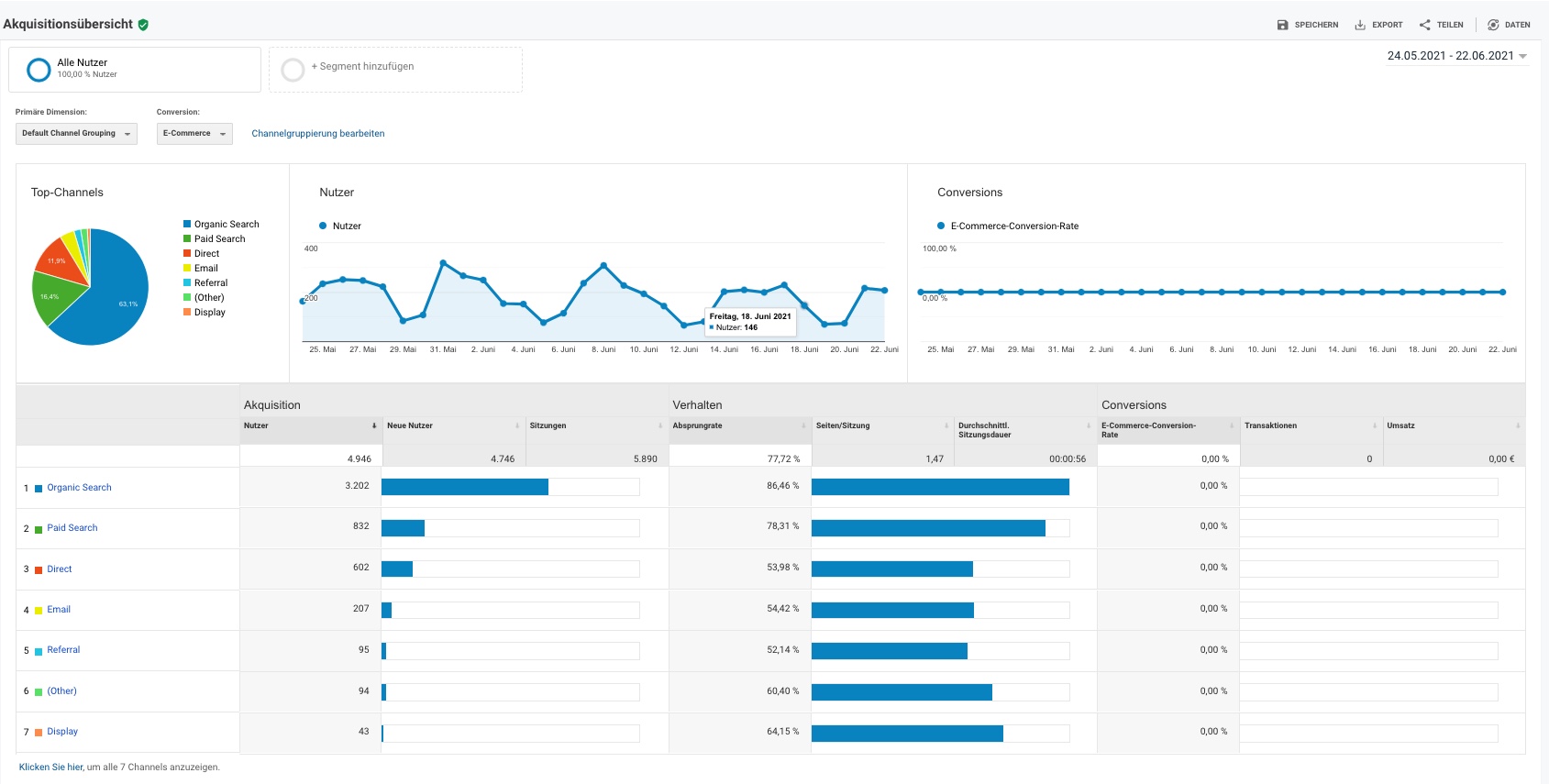Click the Teilen button label
The image size is (1549, 784).
point(1450,25)
